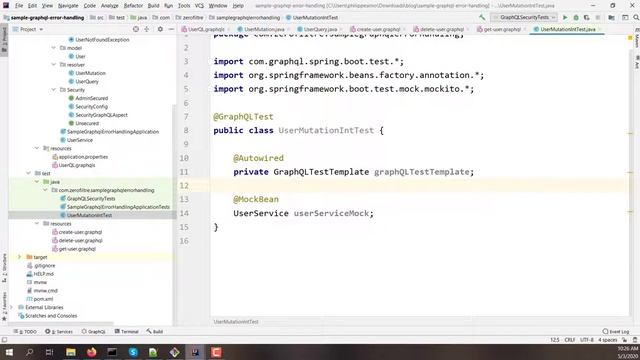Open Project panel settings gear

coord(160,29)
